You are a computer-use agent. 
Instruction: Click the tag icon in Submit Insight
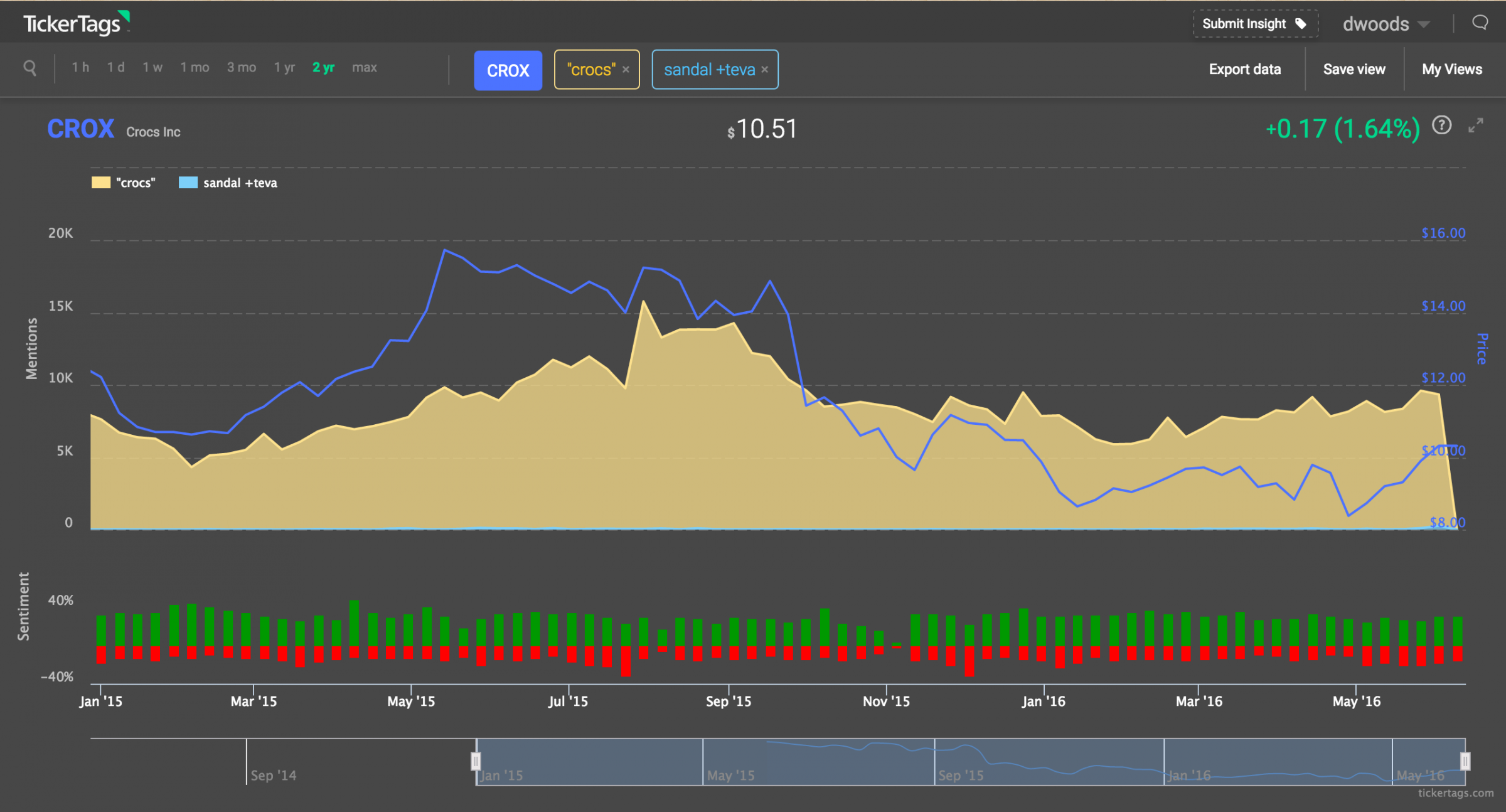pos(1301,24)
